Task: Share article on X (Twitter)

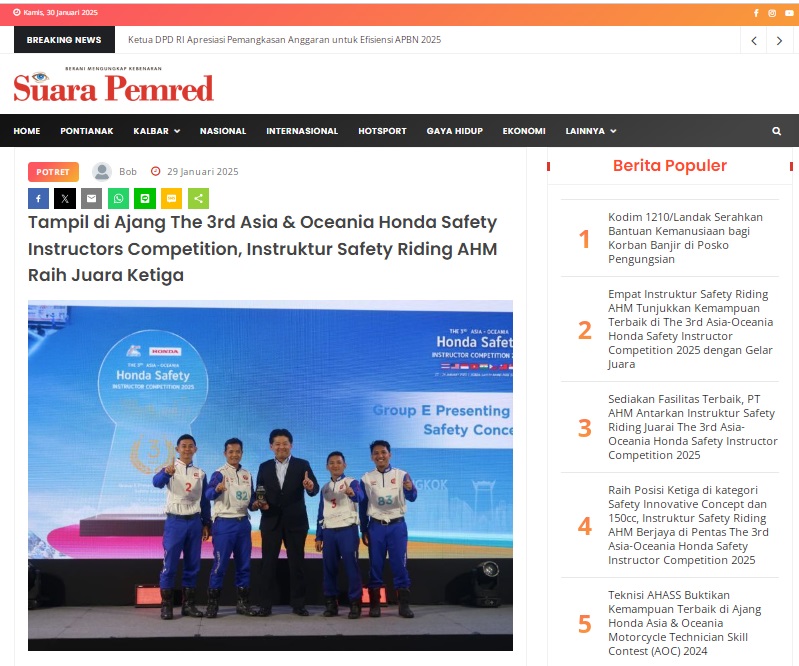Action: pyautogui.click(x=65, y=199)
